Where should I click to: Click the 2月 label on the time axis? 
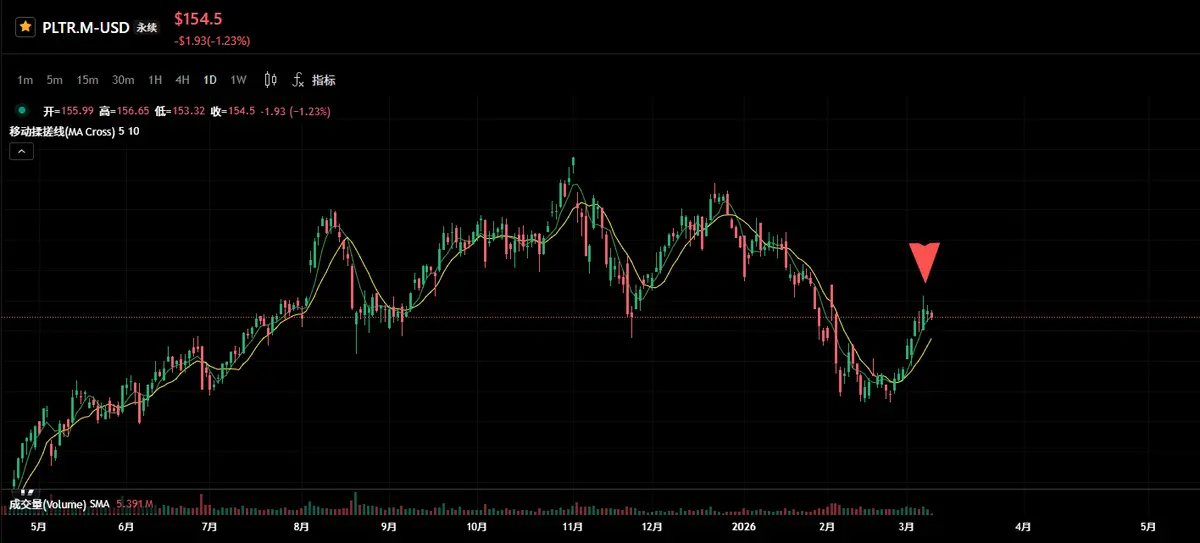pyautogui.click(x=827, y=526)
